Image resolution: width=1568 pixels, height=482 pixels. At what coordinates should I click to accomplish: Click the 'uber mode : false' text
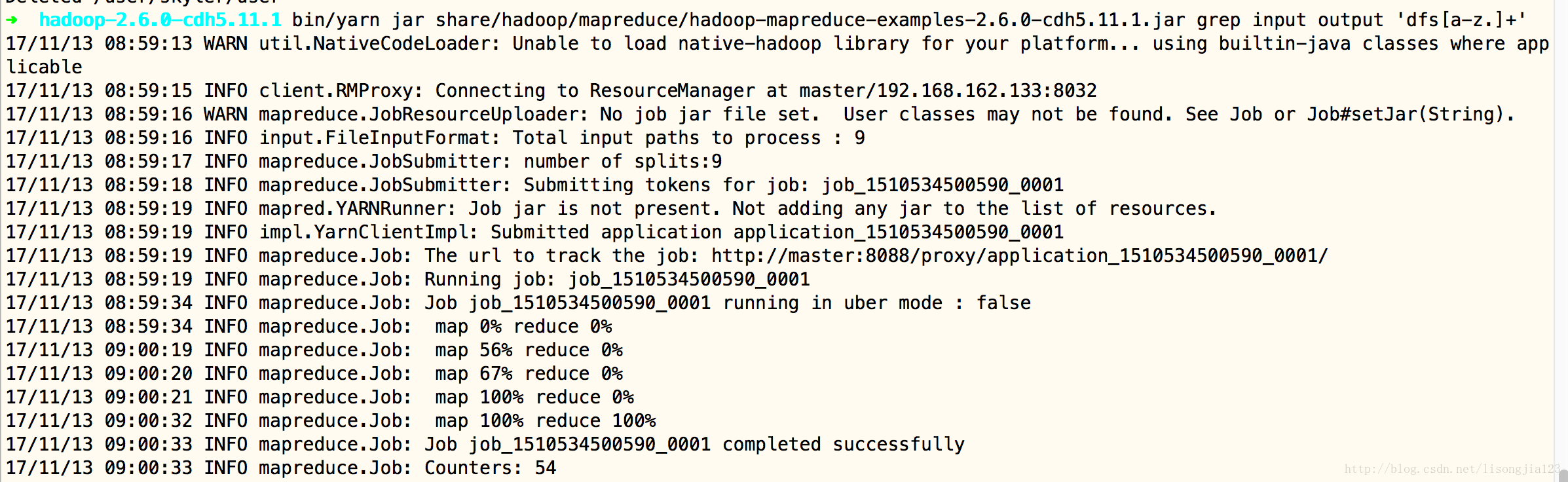click(937, 303)
